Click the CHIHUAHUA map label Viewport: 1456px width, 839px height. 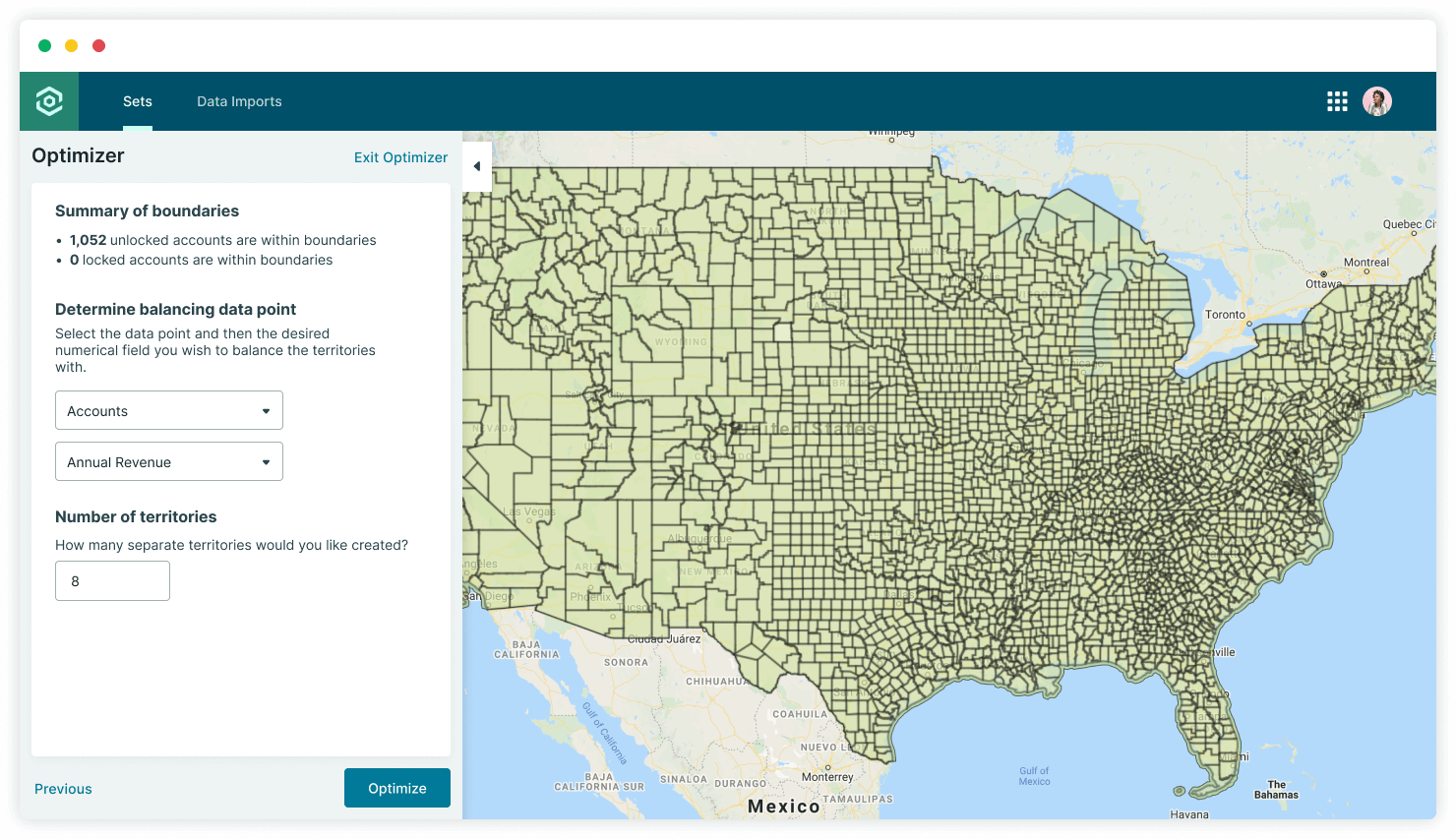[x=717, y=682]
